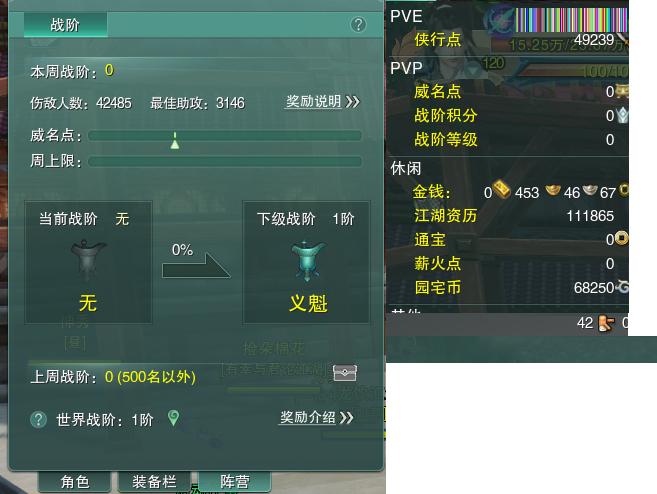
Task: Select the teal 义魁 next rank trophy icon
Action: click(307, 261)
